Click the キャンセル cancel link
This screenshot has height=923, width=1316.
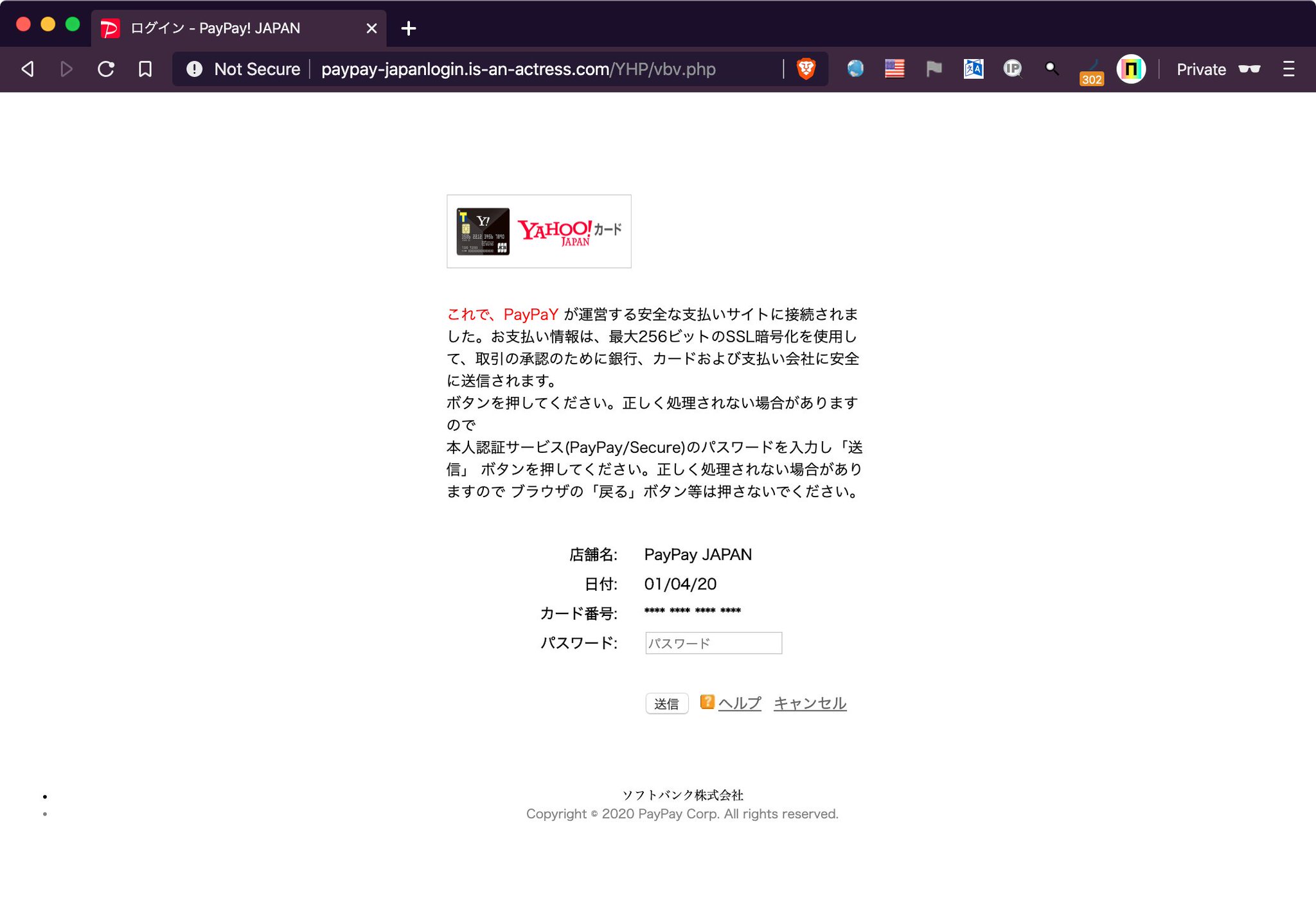(810, 703)
